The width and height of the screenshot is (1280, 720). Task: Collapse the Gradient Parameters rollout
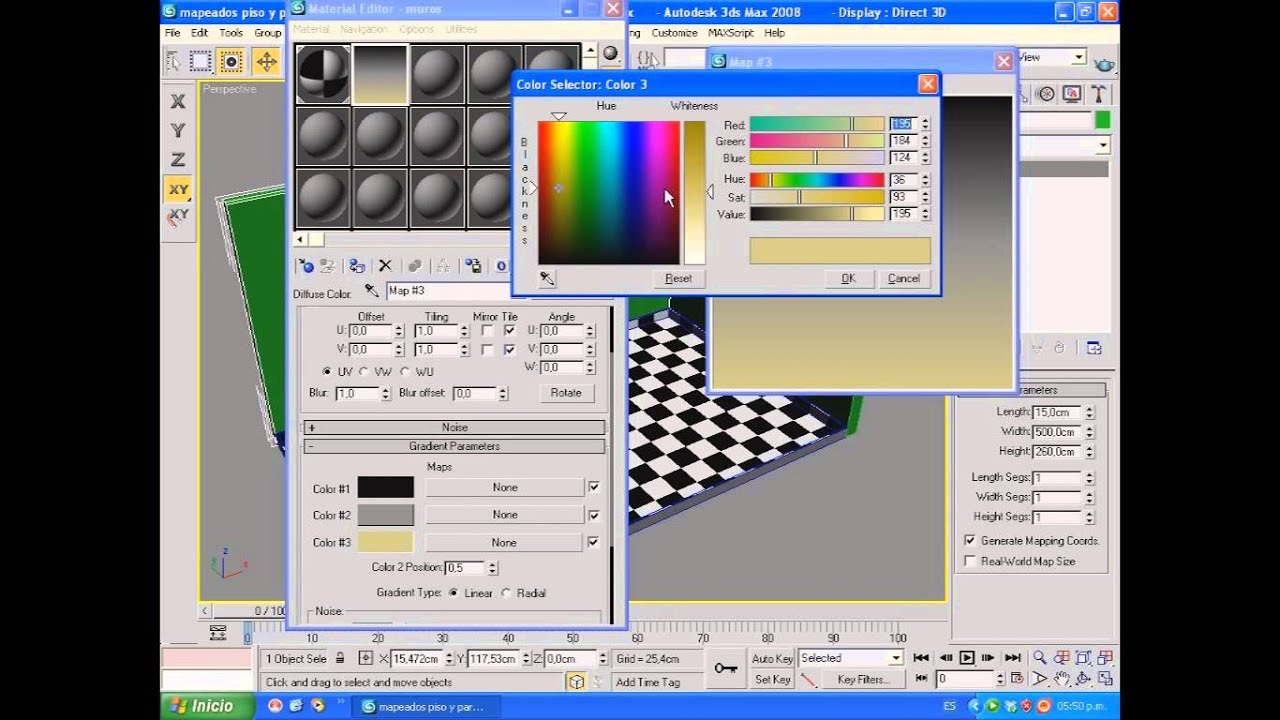point(454,446)
